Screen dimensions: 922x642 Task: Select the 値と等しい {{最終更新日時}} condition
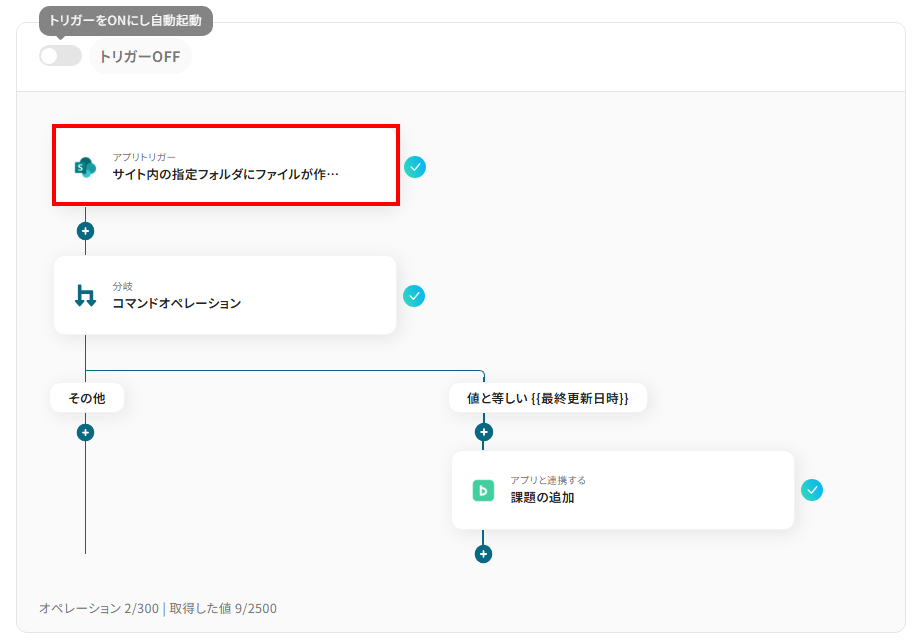pyautogui.click(x=548, y=398)
